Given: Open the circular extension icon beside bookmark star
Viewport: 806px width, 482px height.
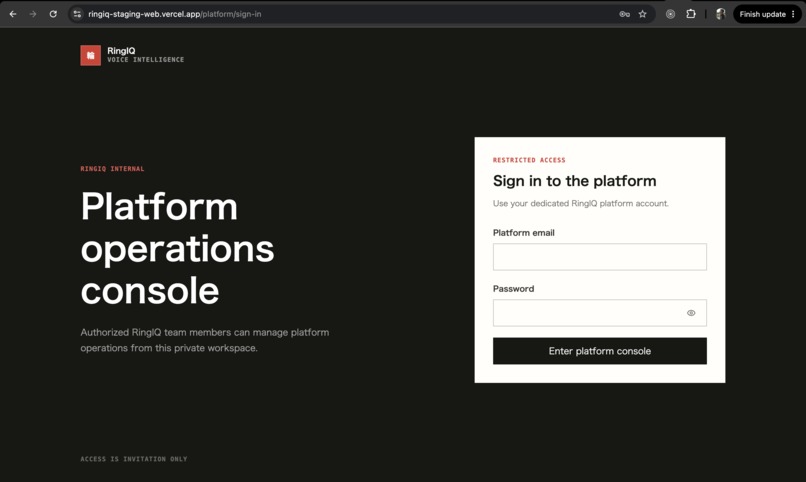Looking at the screenshot, I should pos(670,14).
